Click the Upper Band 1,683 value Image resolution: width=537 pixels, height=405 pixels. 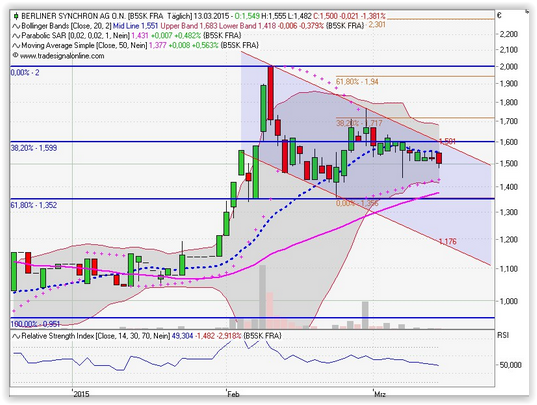tap(189, 26)
